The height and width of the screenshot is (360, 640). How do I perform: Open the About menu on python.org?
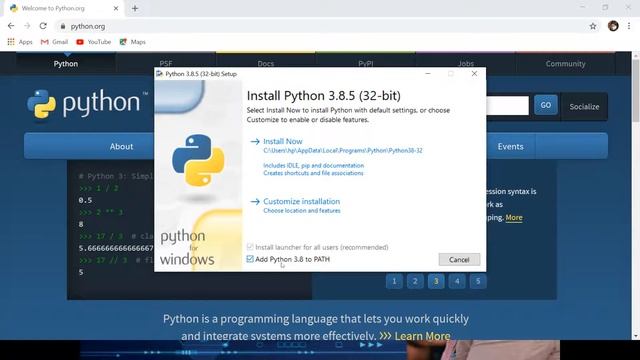tap(121, 146)
